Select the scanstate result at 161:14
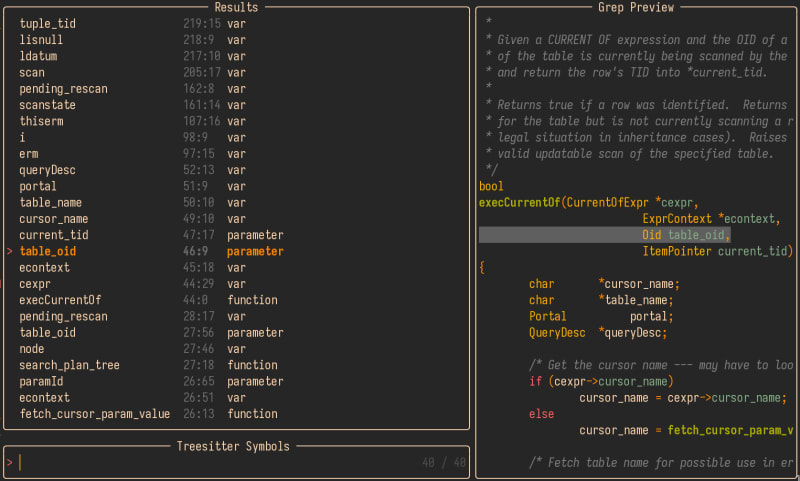Image resolution: width=800 pixels, height=481 pixels. tap(47, 105)
